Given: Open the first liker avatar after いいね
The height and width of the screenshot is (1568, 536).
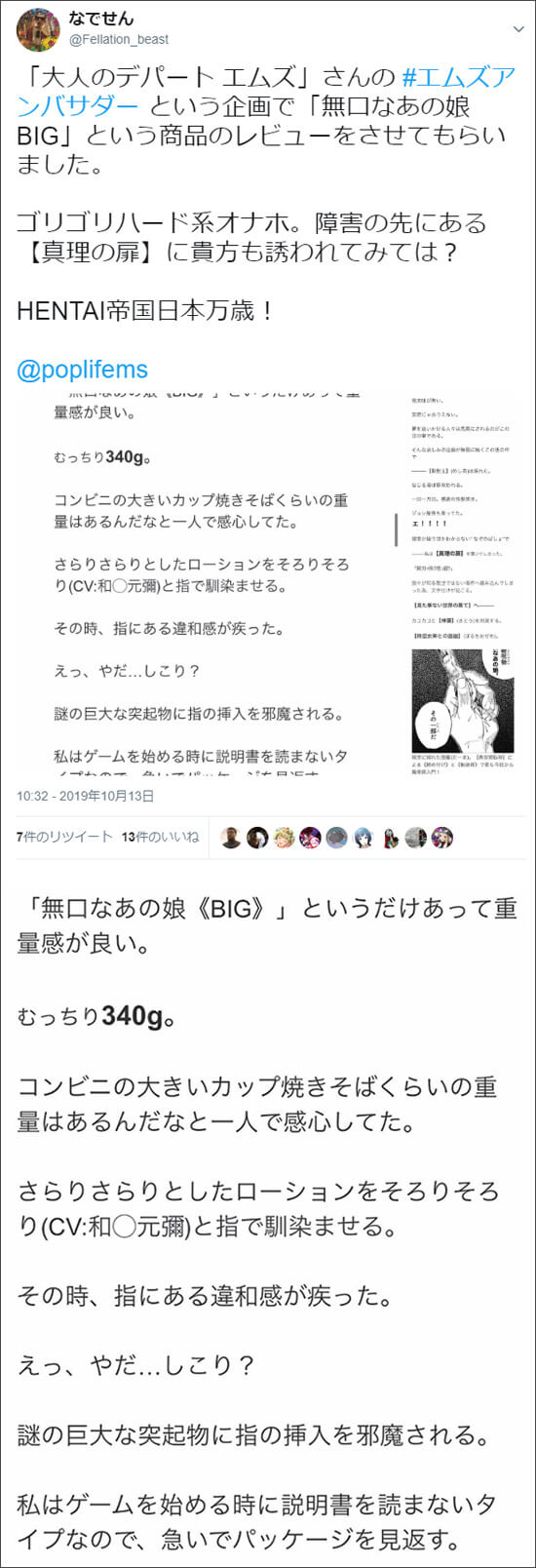Looking at the screenshot, I should [x=231, y=838].
